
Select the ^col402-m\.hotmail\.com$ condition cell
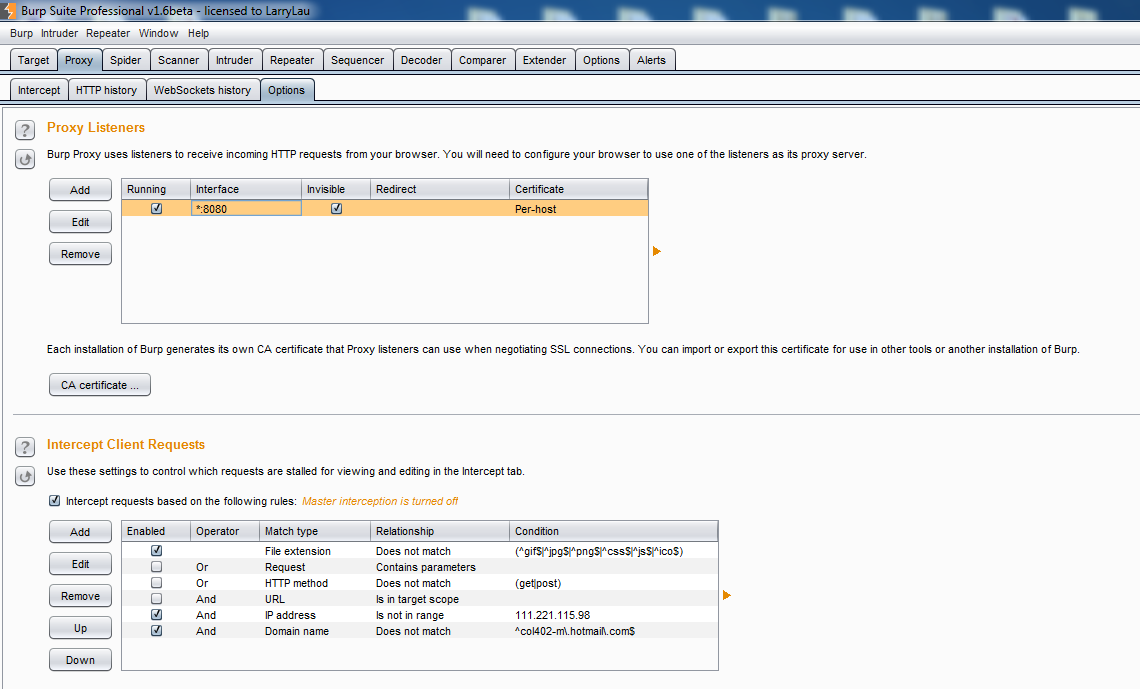point(614,631)
